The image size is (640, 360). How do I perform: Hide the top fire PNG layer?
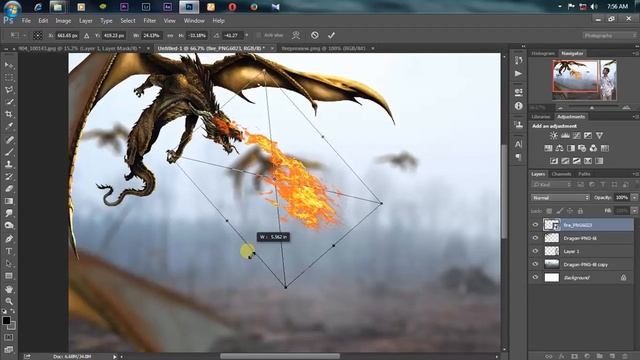[x=536, y=225]
